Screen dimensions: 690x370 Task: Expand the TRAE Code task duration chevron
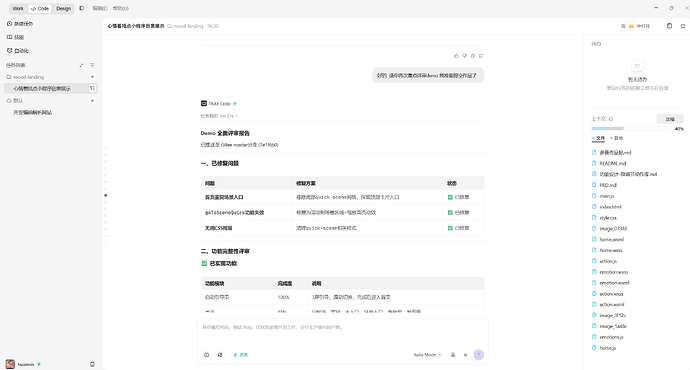pos(237,116)
